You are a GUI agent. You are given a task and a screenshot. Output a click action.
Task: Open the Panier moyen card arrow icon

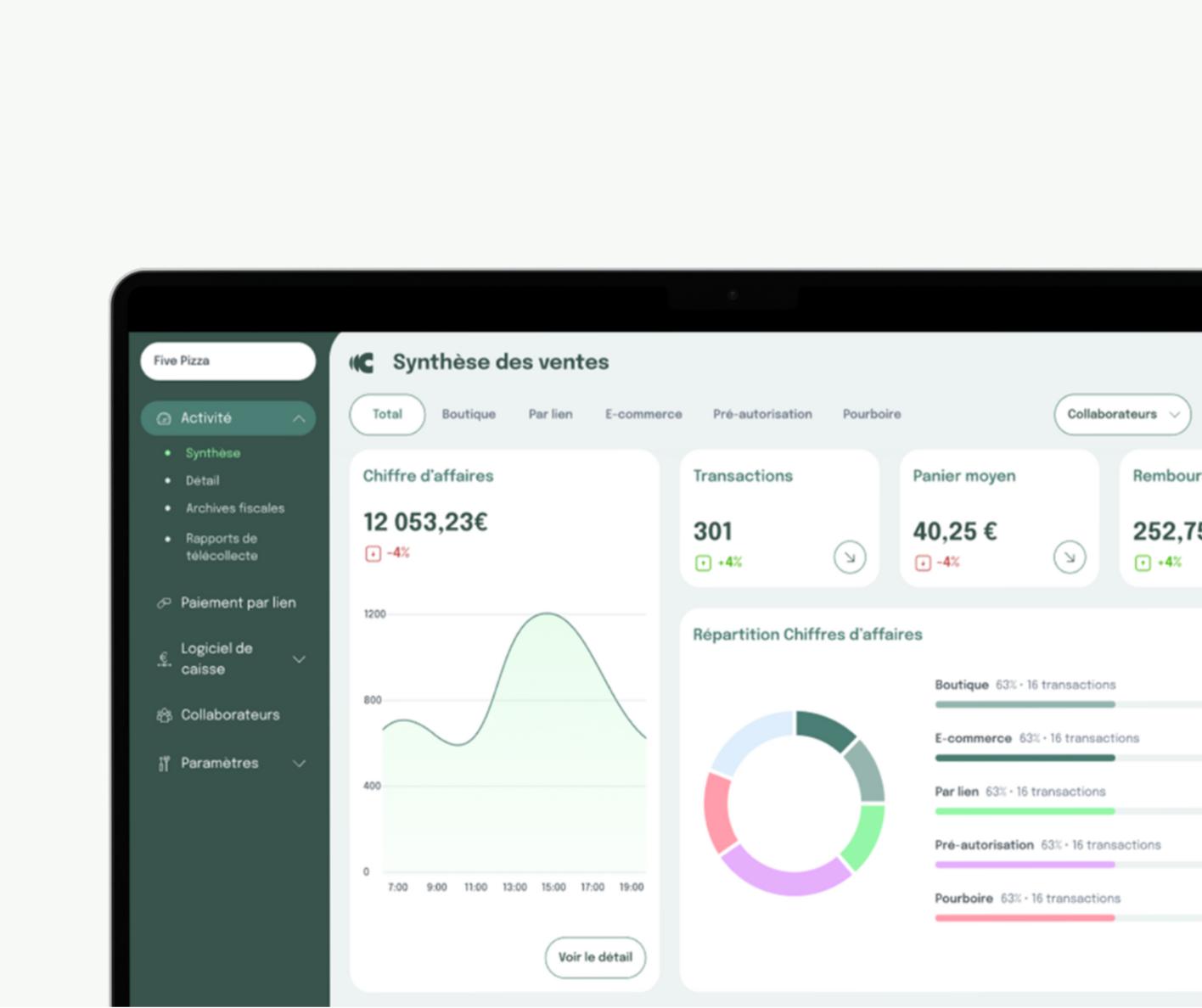(x=1069, y=557)
